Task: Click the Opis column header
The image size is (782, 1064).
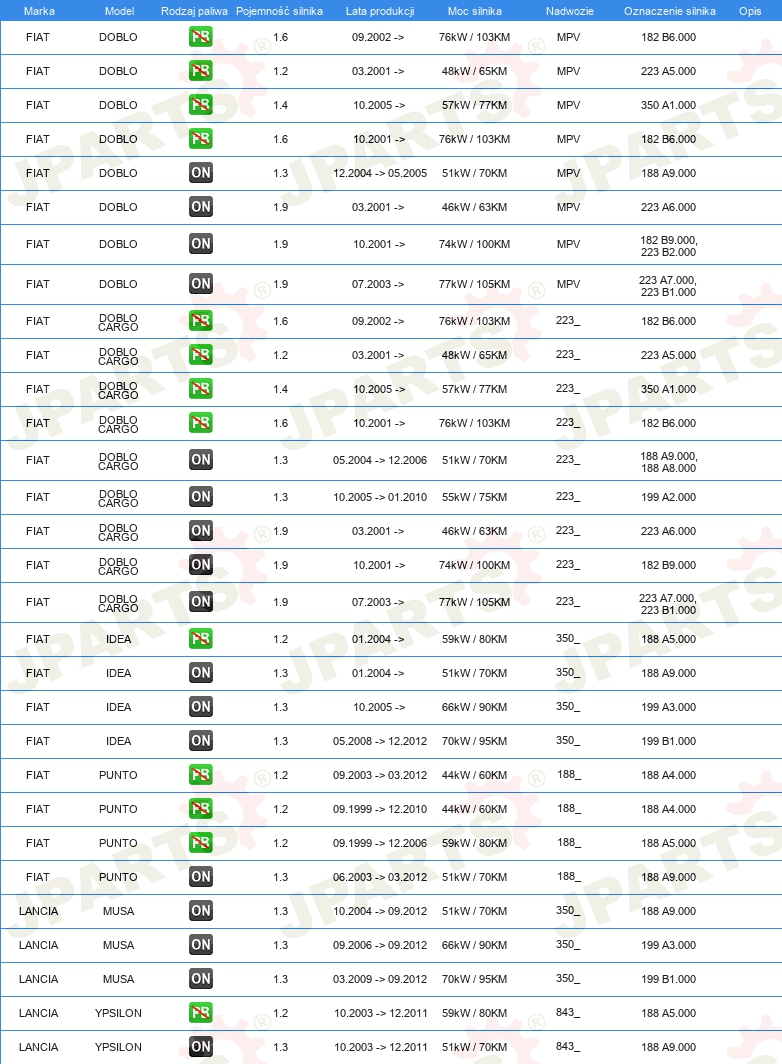Action: pos(750,11)
